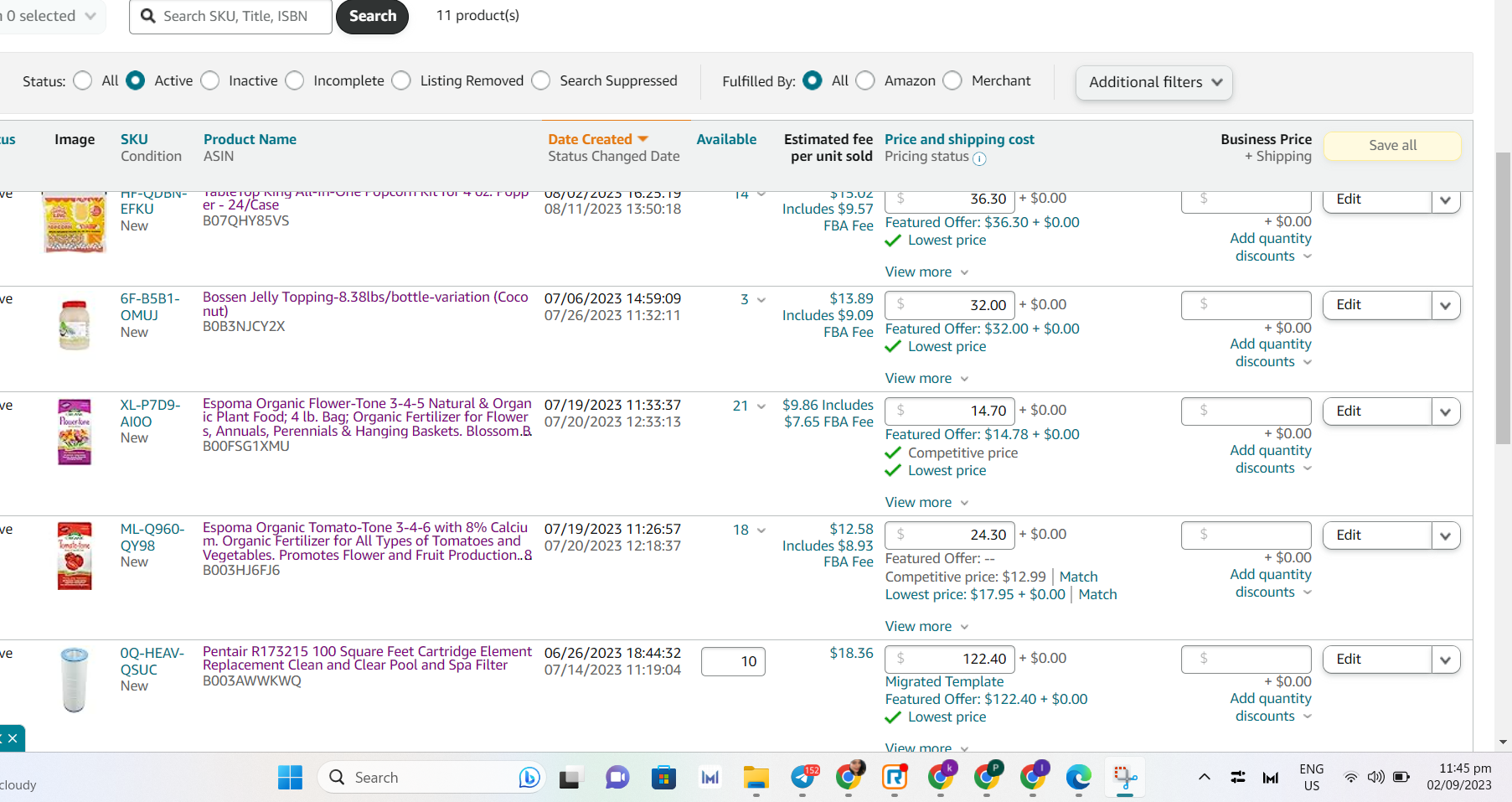This screenshot has height=802, width=1512.
Task: Select the Inactive status radio button
Action: [x=210, y=80]
